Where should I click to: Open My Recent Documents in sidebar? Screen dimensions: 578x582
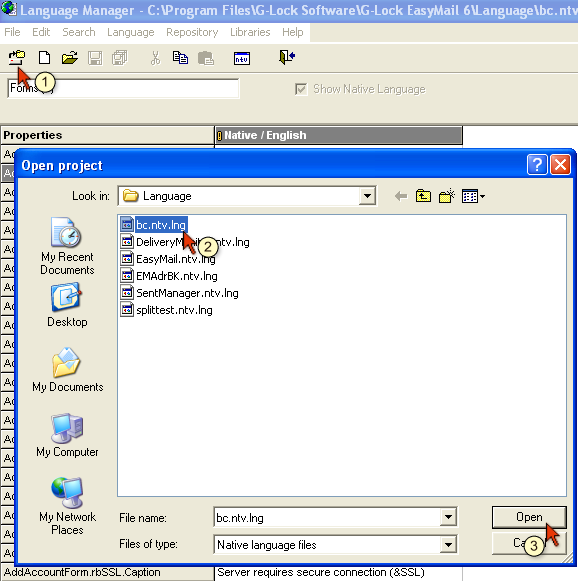pyautogui.click(x=67, y=246)
